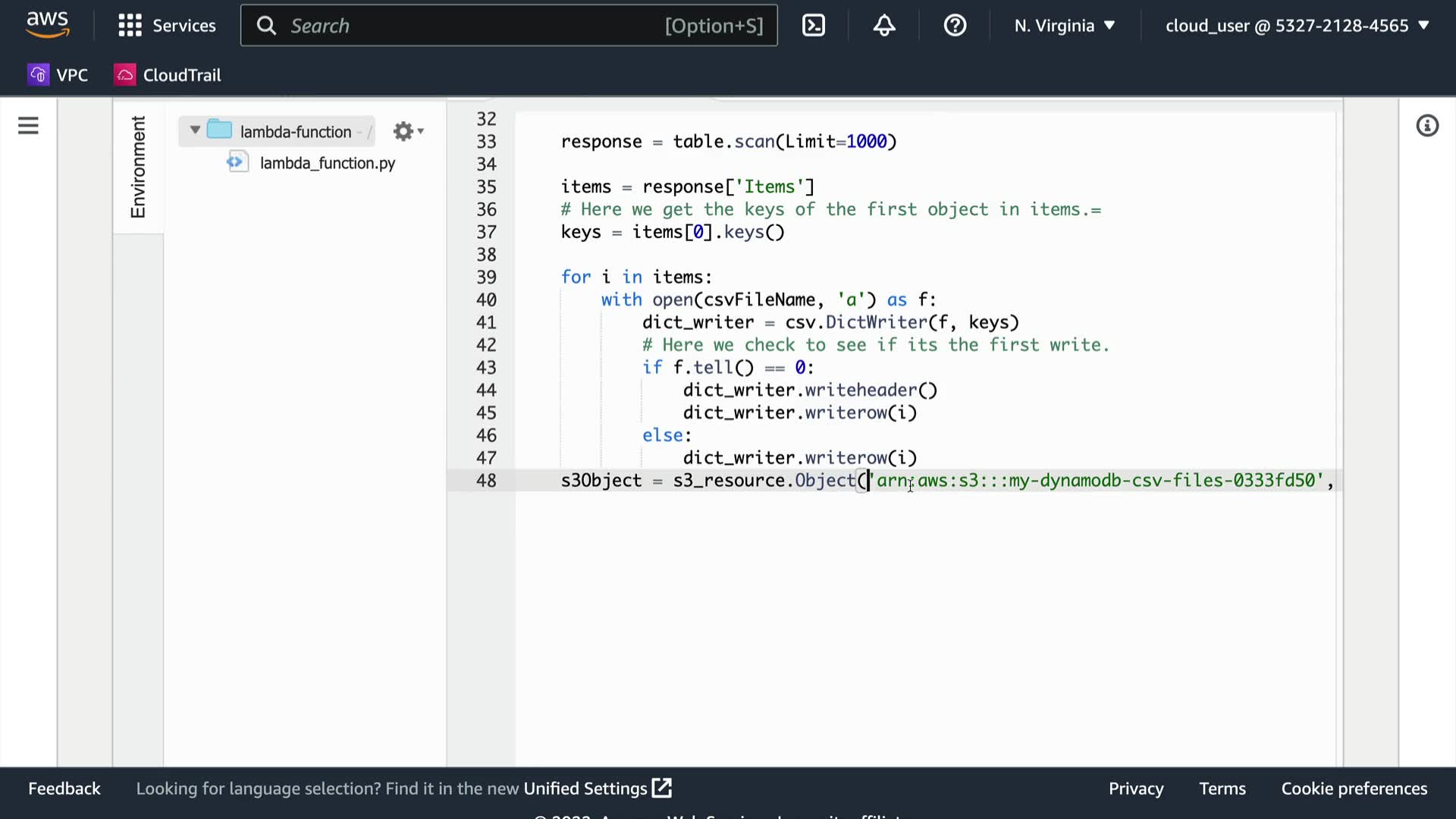Click line number 39 in the gutter
This screenshot has width=1456, height=819.
coord(486,278)
